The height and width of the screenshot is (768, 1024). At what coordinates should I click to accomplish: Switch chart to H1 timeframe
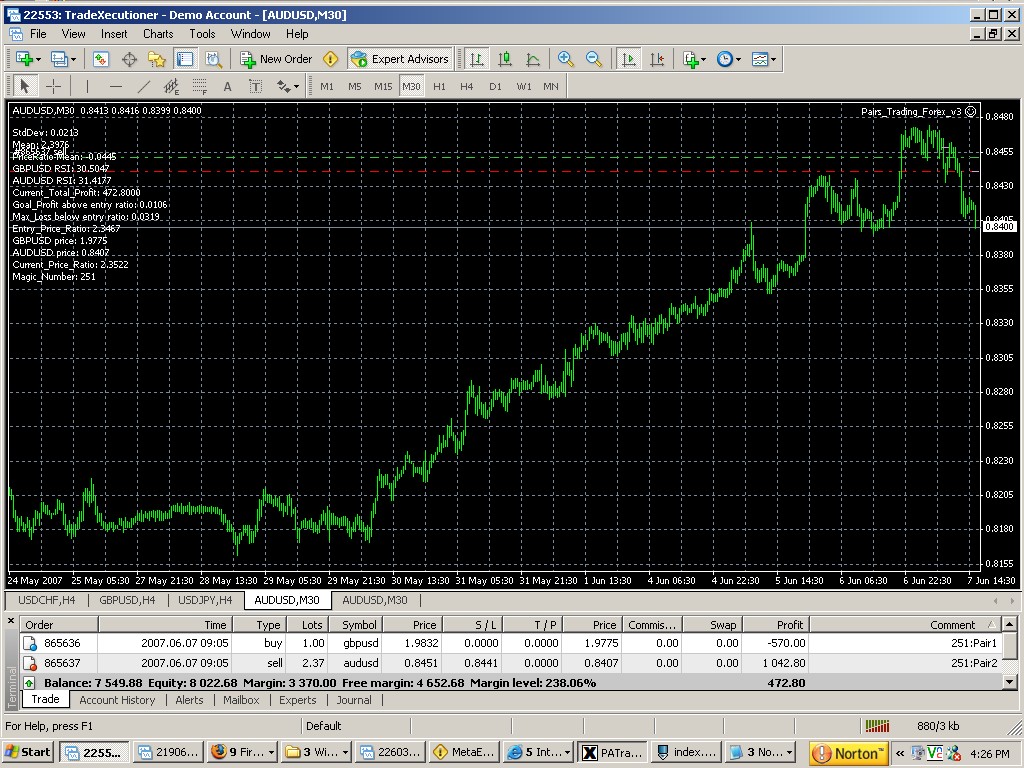coord(440,86)
